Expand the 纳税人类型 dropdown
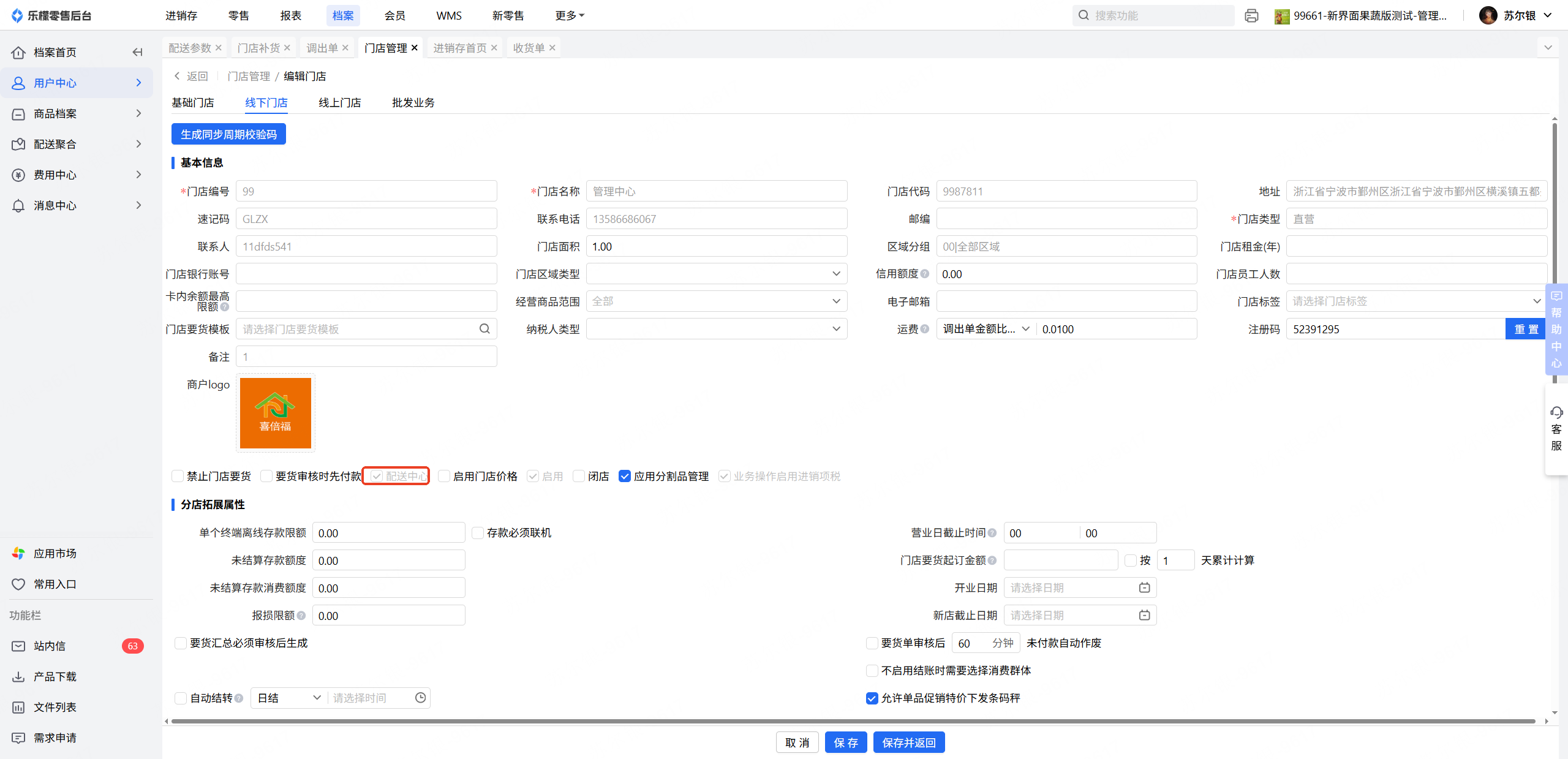Image resolution: width=1568 pixels, height=759 pixels. click(x=717, y=329)
